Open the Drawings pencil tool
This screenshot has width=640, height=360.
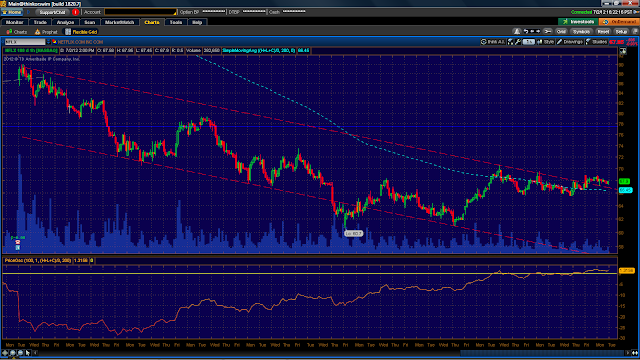tap(570, 42)
